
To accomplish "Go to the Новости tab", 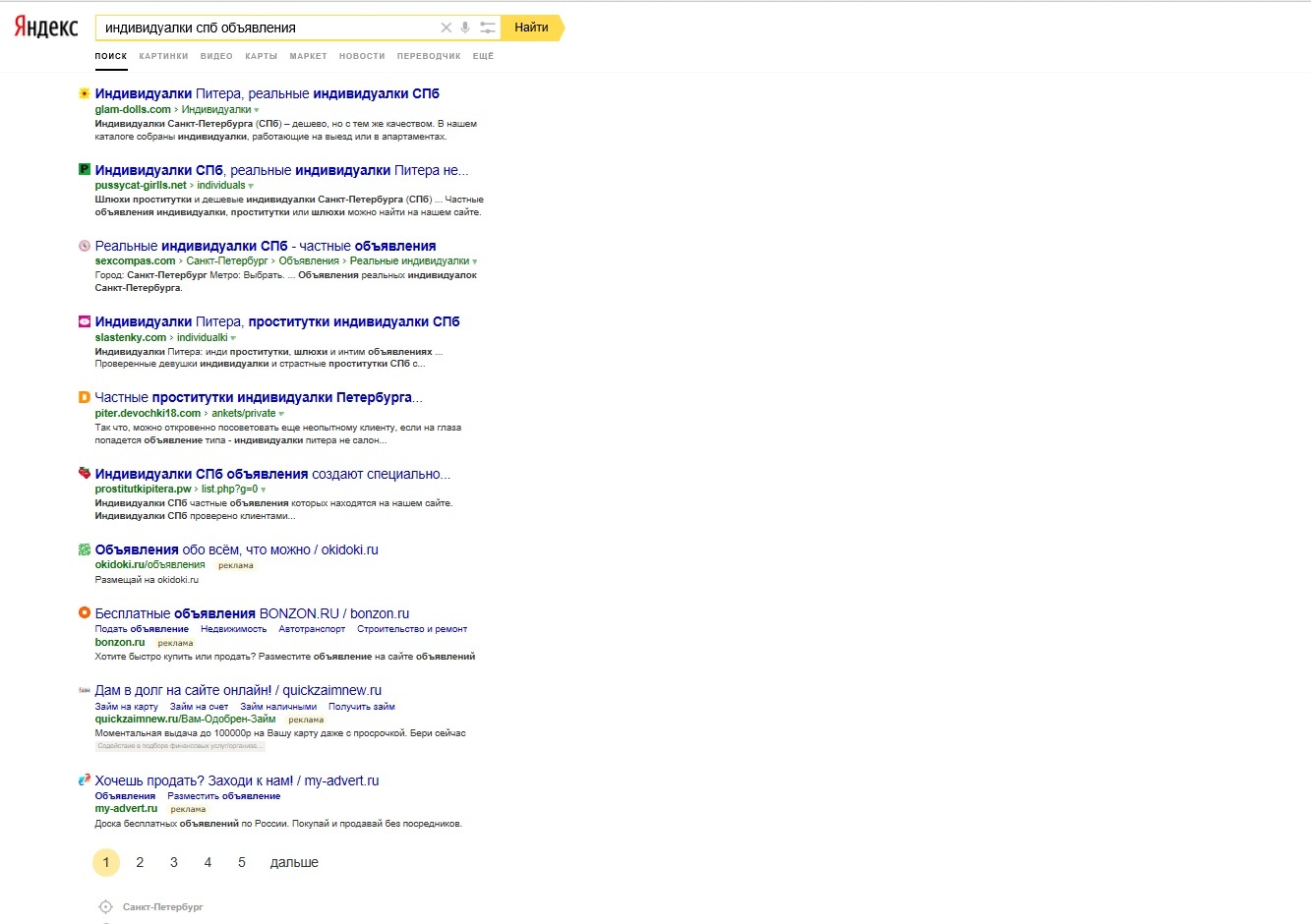I will coord(362,56).
